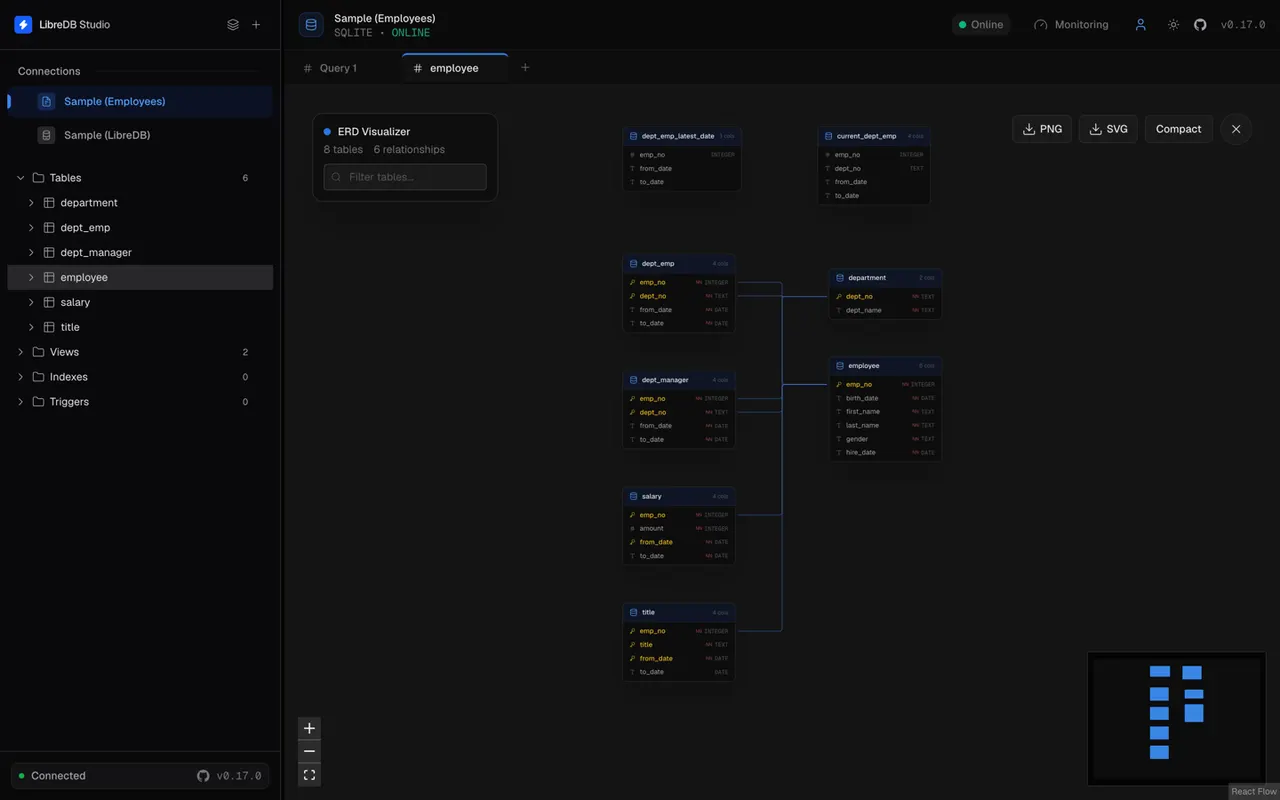Select the department node header in diagram
The image size is (1280, 800).
click(885, 278)
